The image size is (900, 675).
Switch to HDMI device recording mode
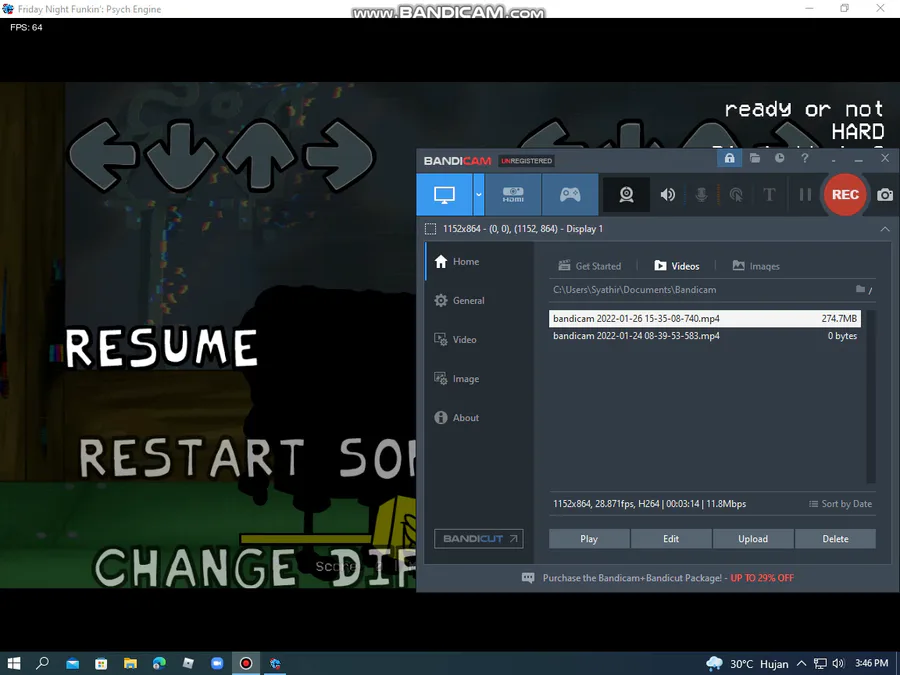click(x=513, y=195)
